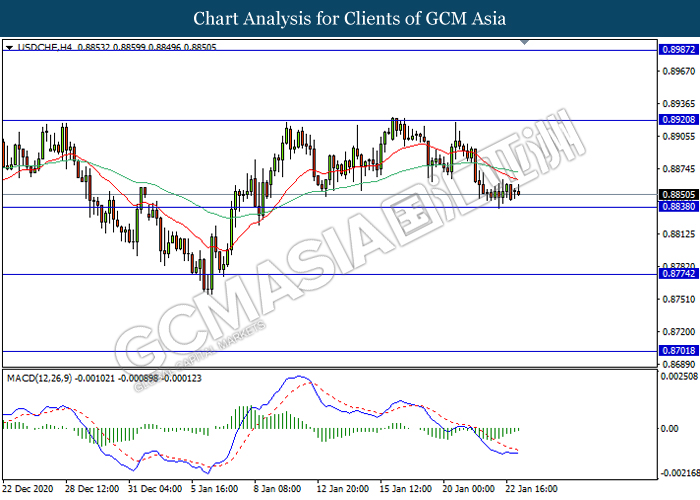Click the USDCHF chart title dropdown triangle

coord(9,47)
